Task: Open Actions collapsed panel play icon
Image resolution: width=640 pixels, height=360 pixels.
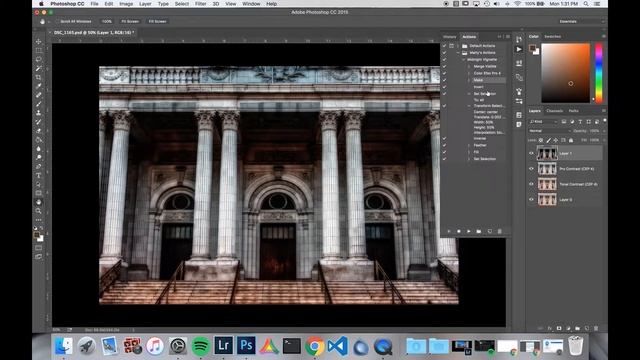Action: [519, 49]
